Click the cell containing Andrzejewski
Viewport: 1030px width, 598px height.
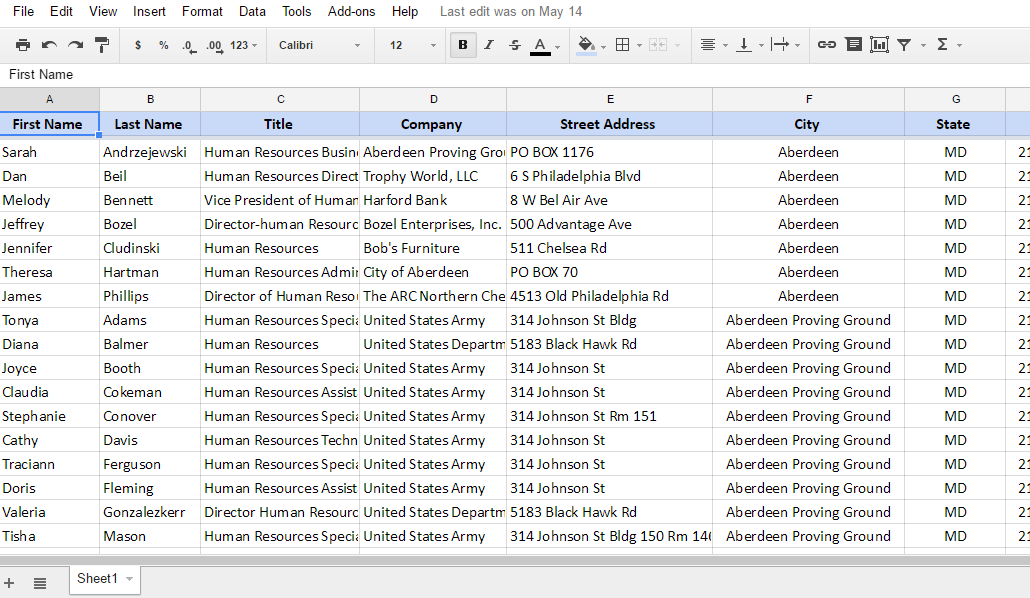tap(150, 152)
